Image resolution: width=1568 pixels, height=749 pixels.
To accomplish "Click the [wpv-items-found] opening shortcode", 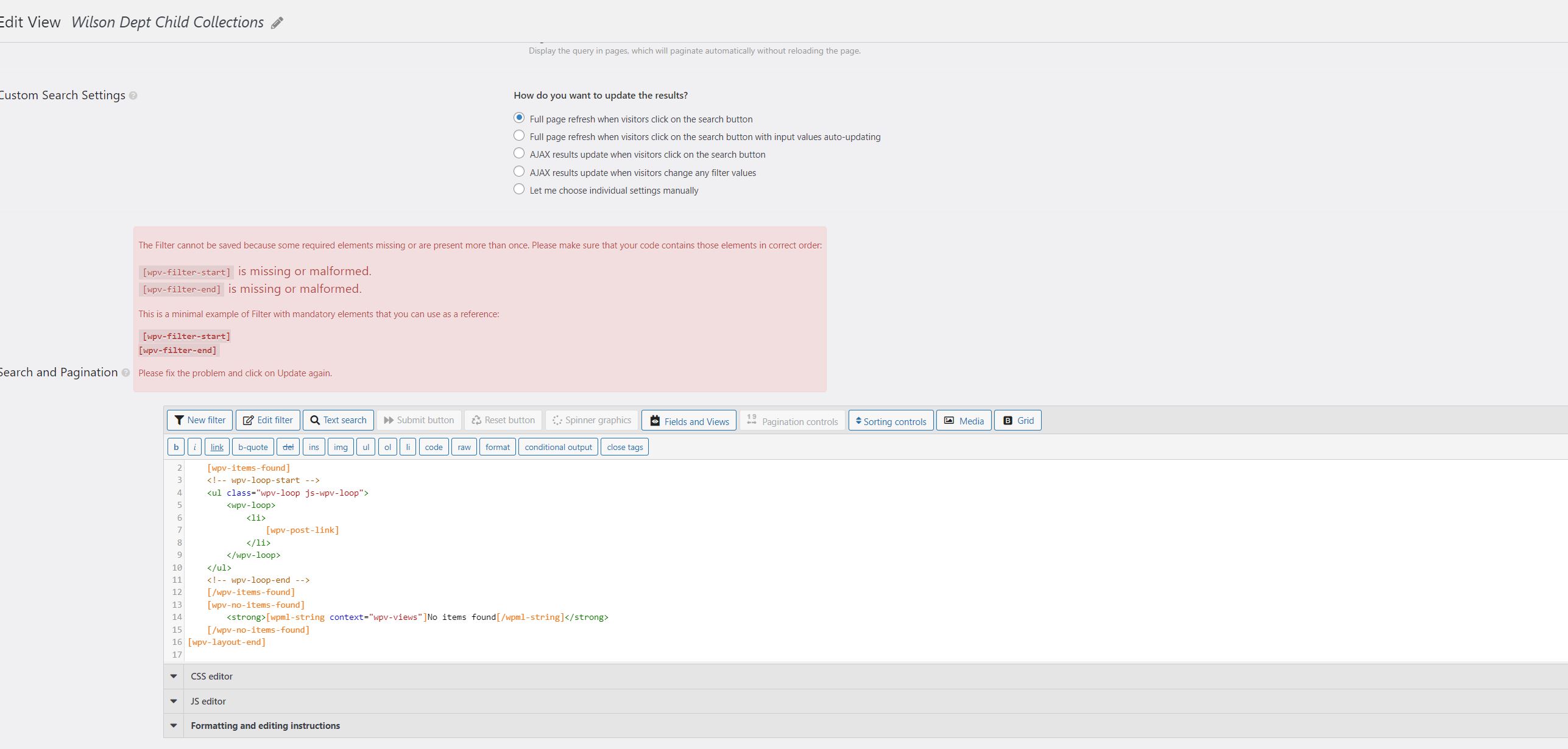I will coord(249,468).
